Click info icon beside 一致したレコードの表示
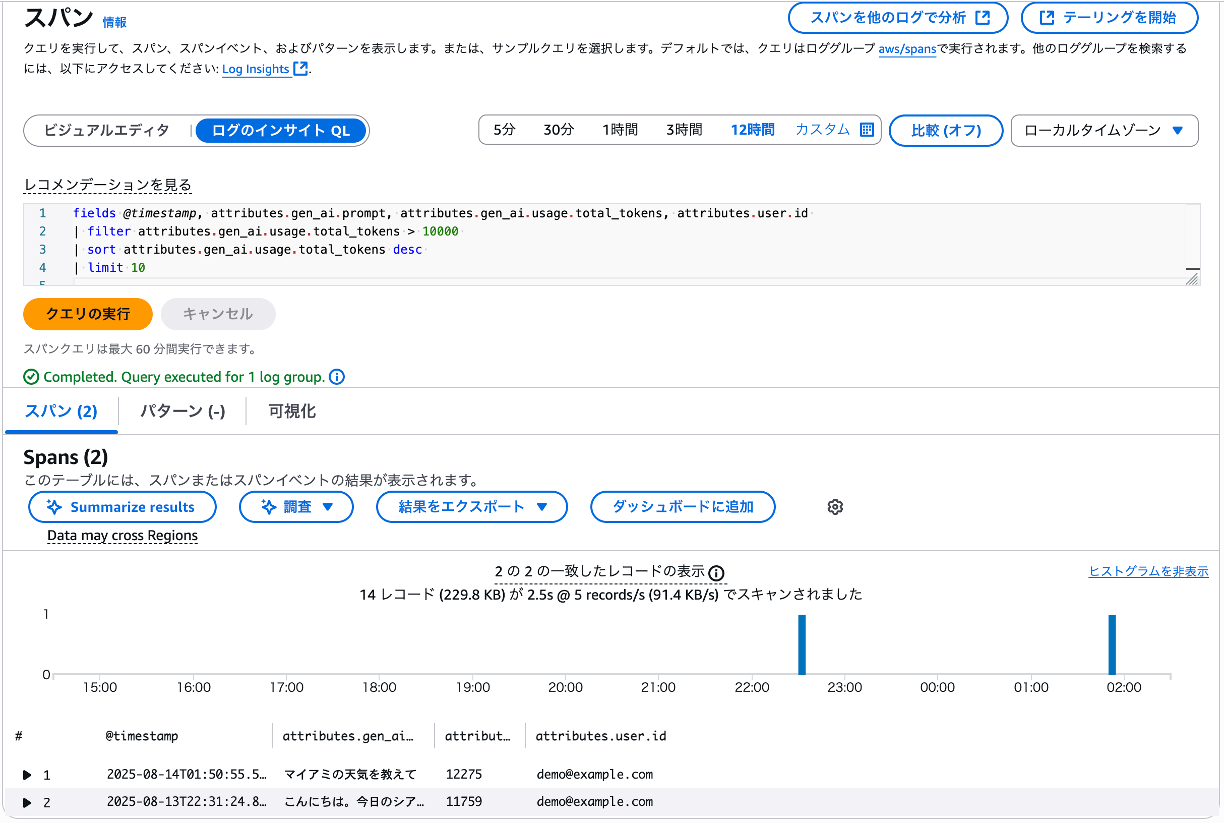 pyautogui.click(x=716, y=573)
